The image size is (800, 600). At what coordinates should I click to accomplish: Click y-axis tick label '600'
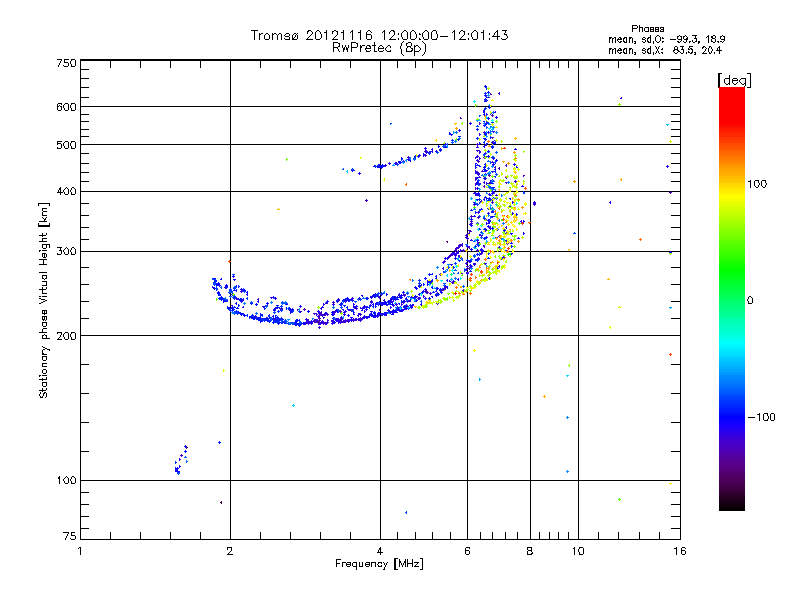[x=66, y=107]
